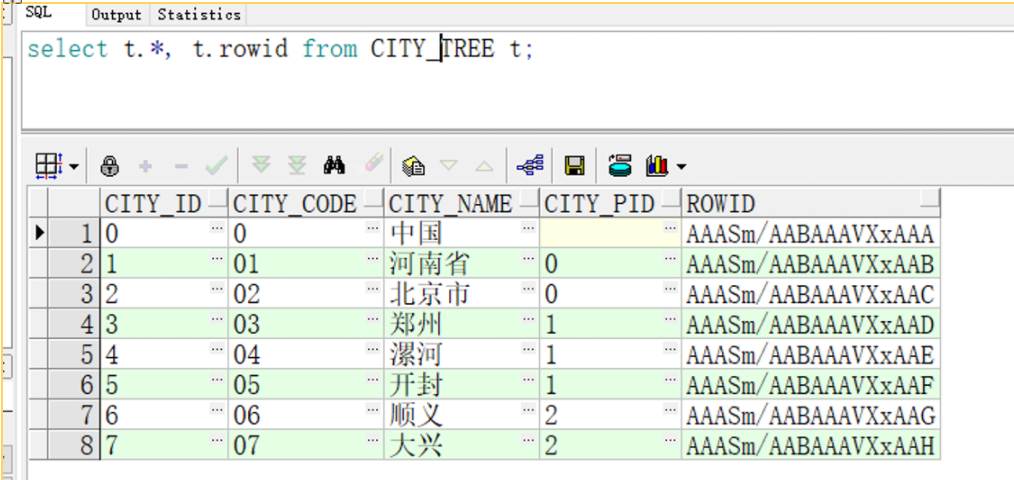This screenshot has width=1014, height=480.
Task: Open the chart dropdown arrow
Action: [681, 167]
